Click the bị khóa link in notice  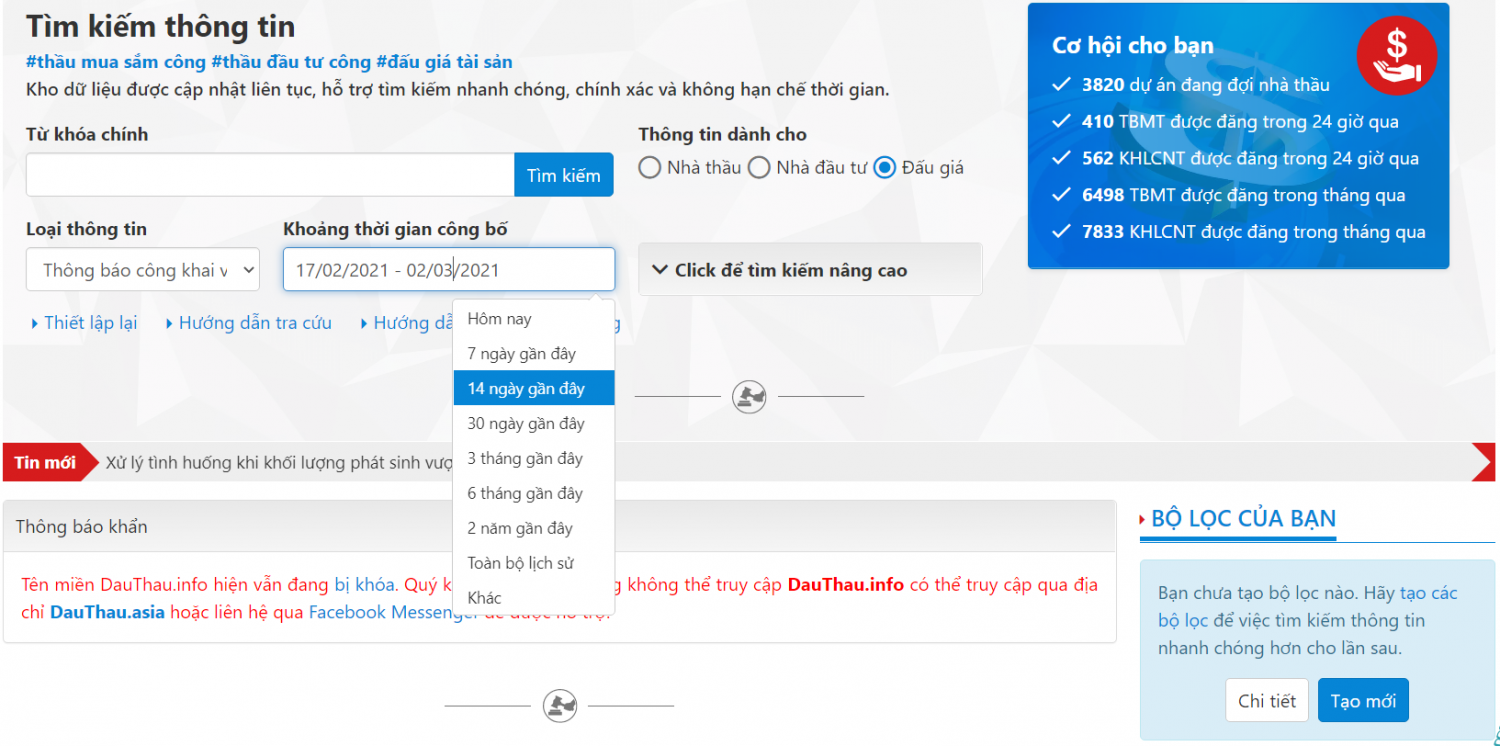[x=365, y=585]
